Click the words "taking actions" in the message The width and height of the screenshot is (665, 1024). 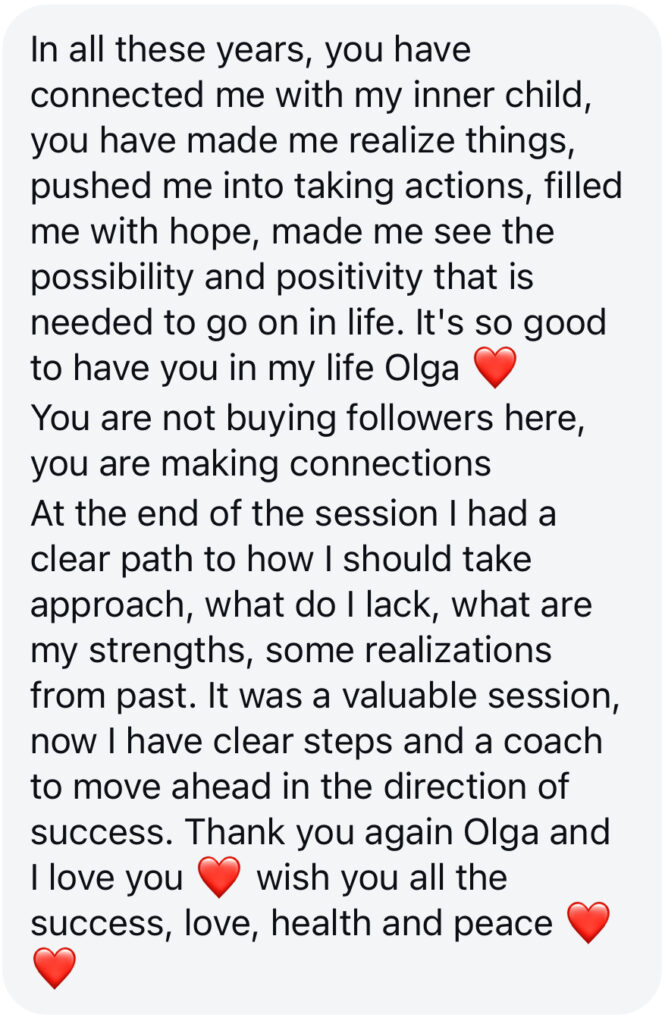(x=408, y=186)
